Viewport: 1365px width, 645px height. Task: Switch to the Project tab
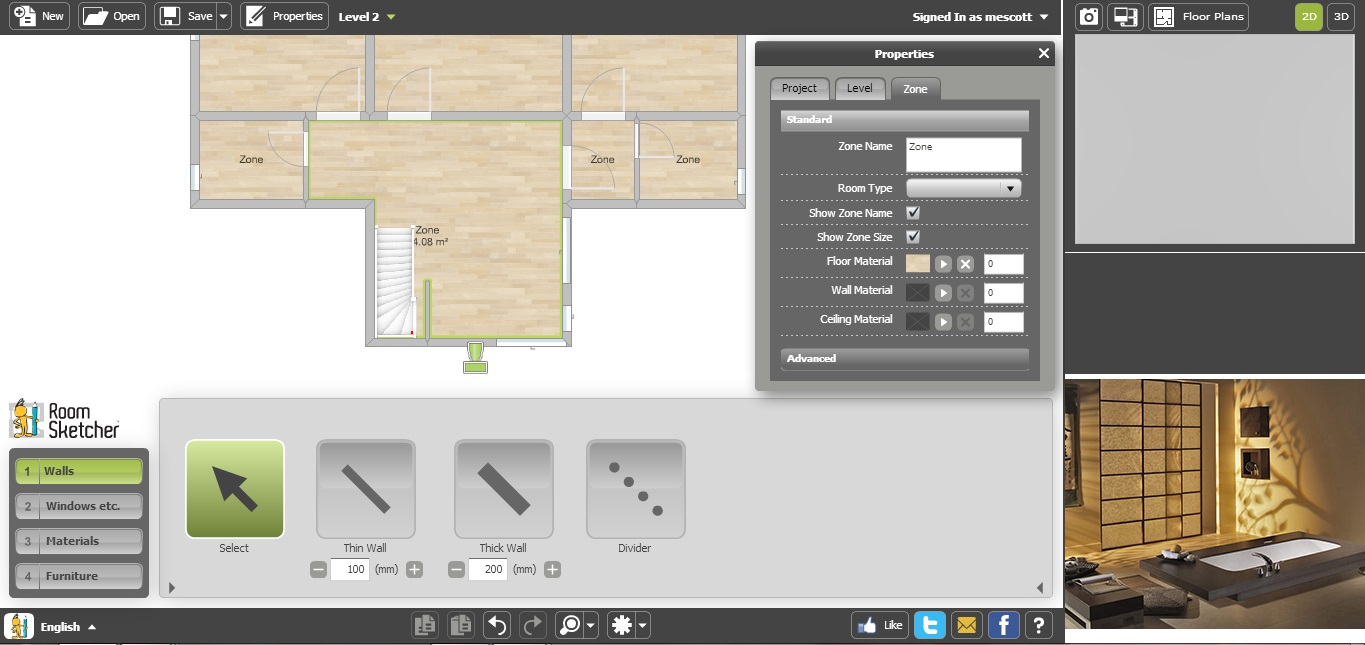tap(799, 88)
